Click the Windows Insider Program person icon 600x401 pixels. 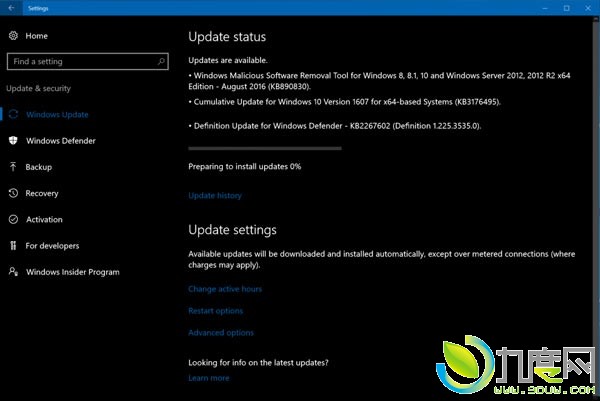point(13,272)
